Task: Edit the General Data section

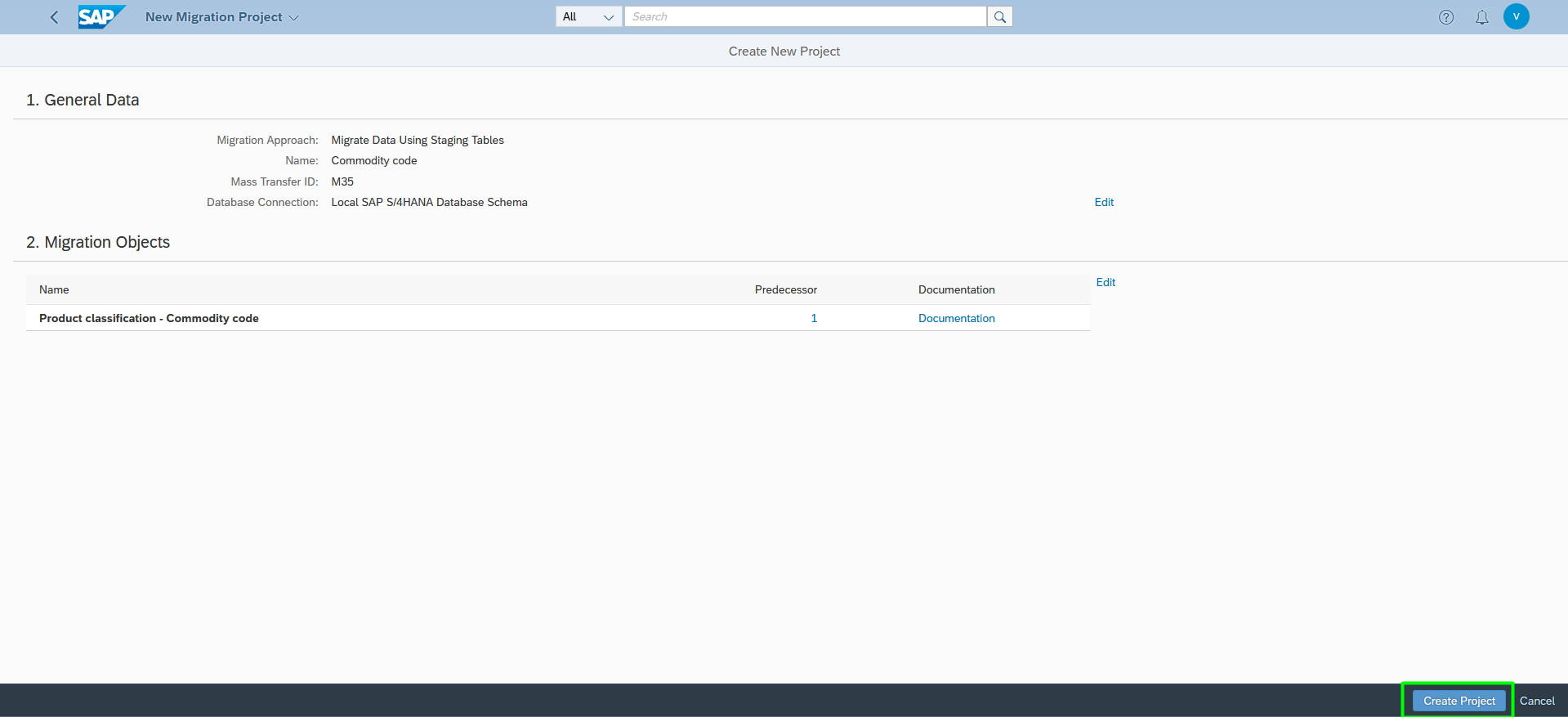Action: point(1104,202)
